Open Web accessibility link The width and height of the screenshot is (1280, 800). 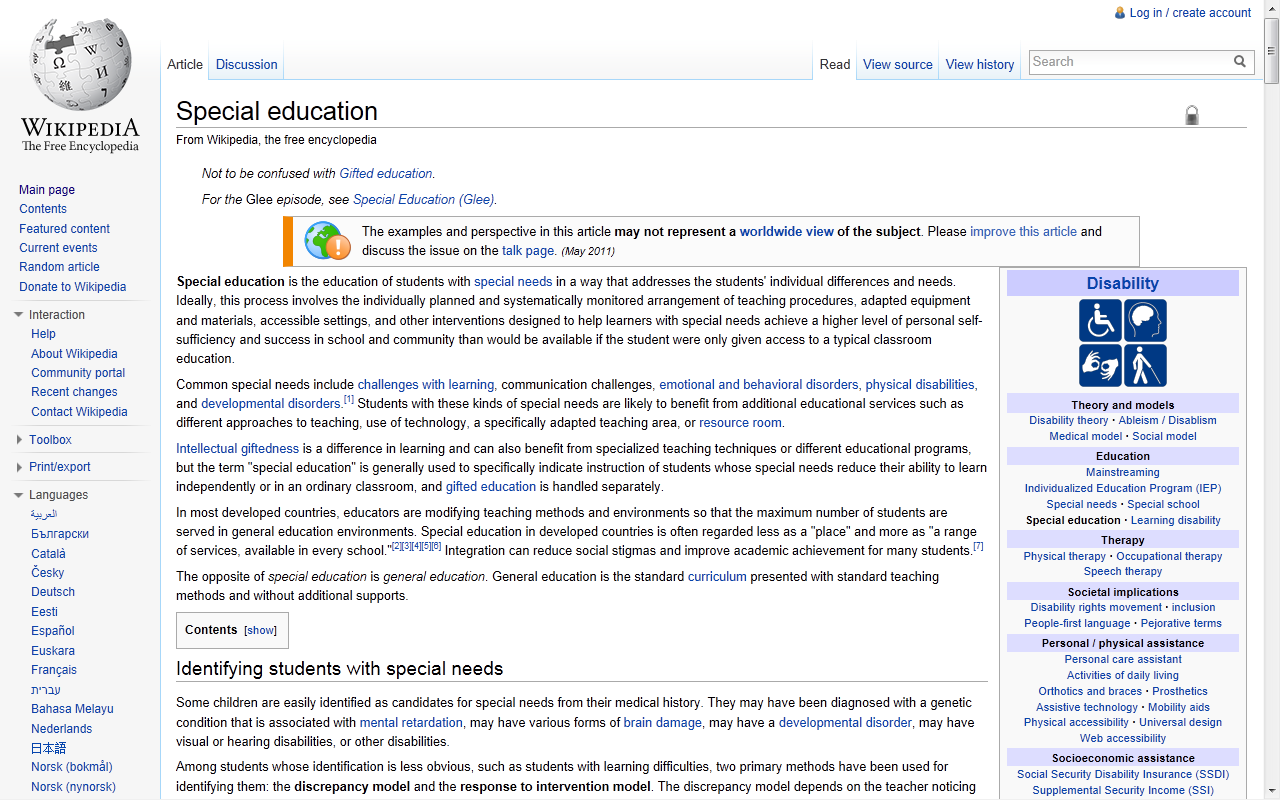1122,739
